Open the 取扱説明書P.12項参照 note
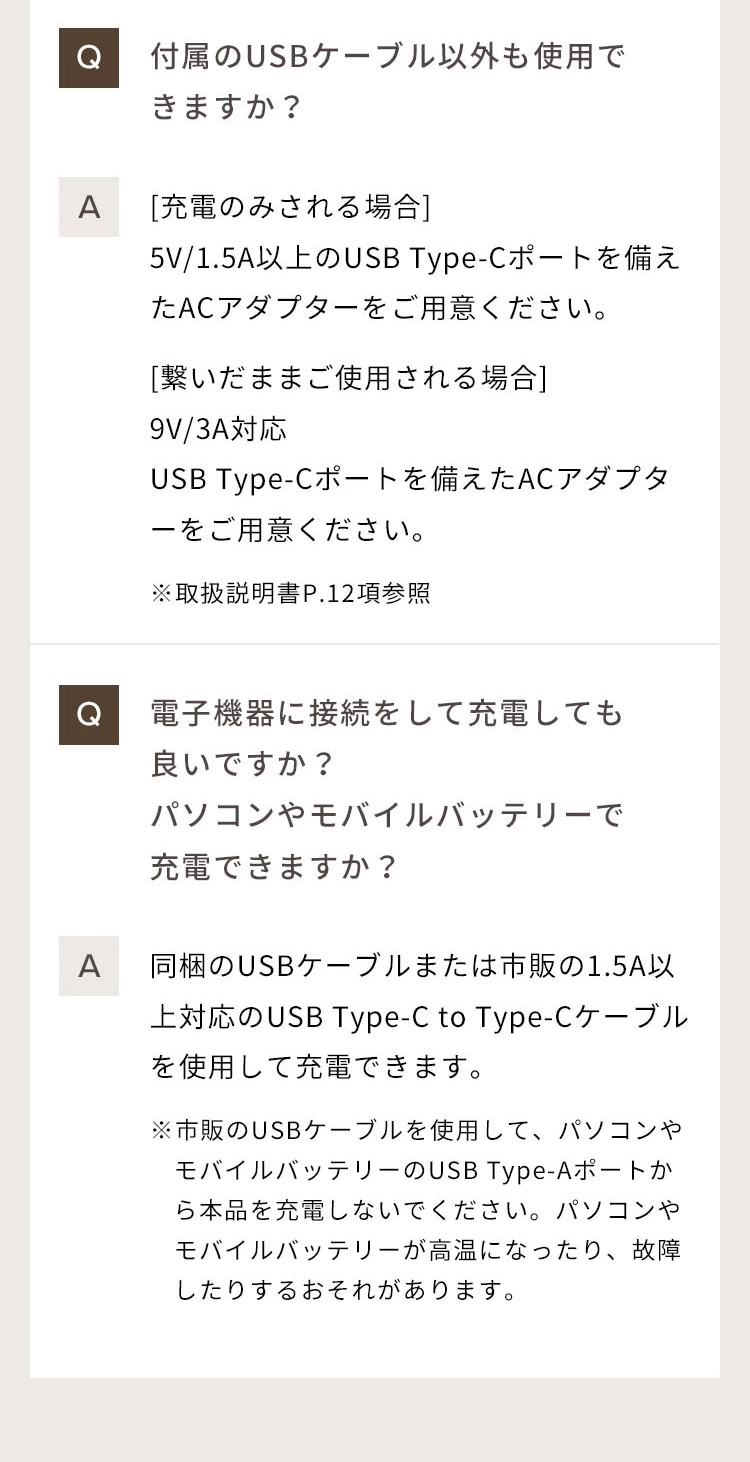The height and width of the screenshot is (1462, 750). click(x=290, y=593)
